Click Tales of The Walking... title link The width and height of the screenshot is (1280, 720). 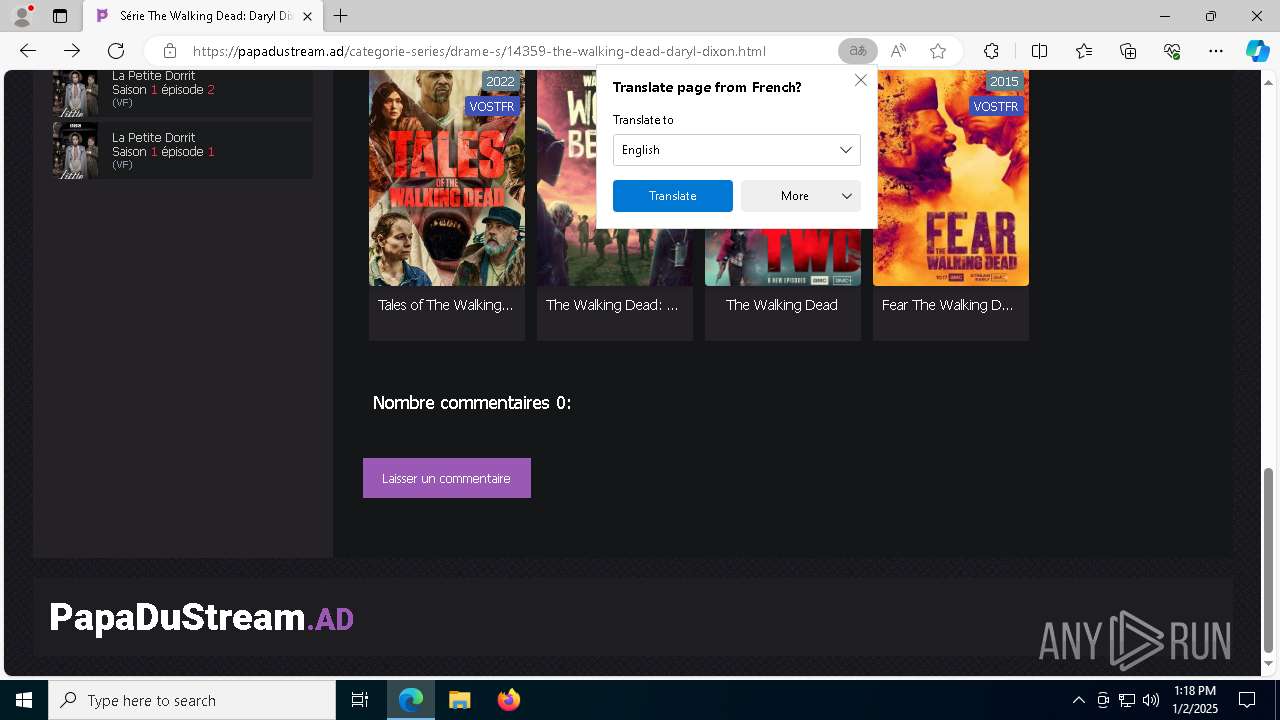pyautogui.click(x=446, y=305)
